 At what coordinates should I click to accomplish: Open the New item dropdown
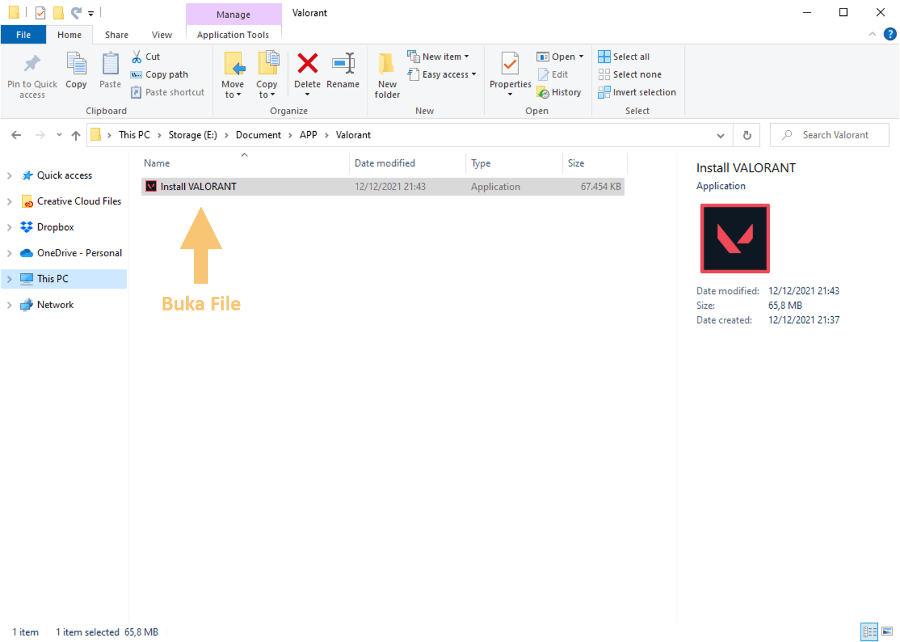[x=439, y=57]
